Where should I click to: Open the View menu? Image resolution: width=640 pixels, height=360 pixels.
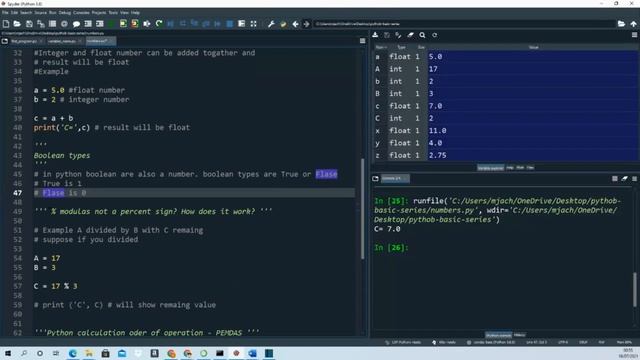124,13
